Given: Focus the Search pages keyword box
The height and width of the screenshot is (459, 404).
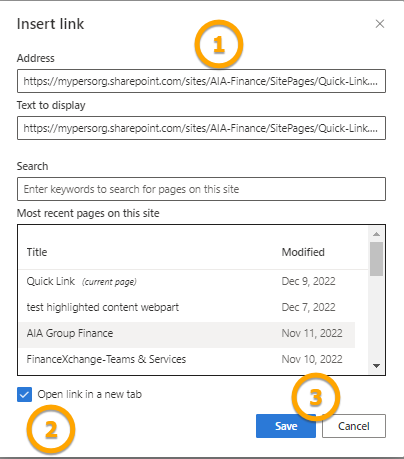Looking at the screenshot, I should click(201, 189).
